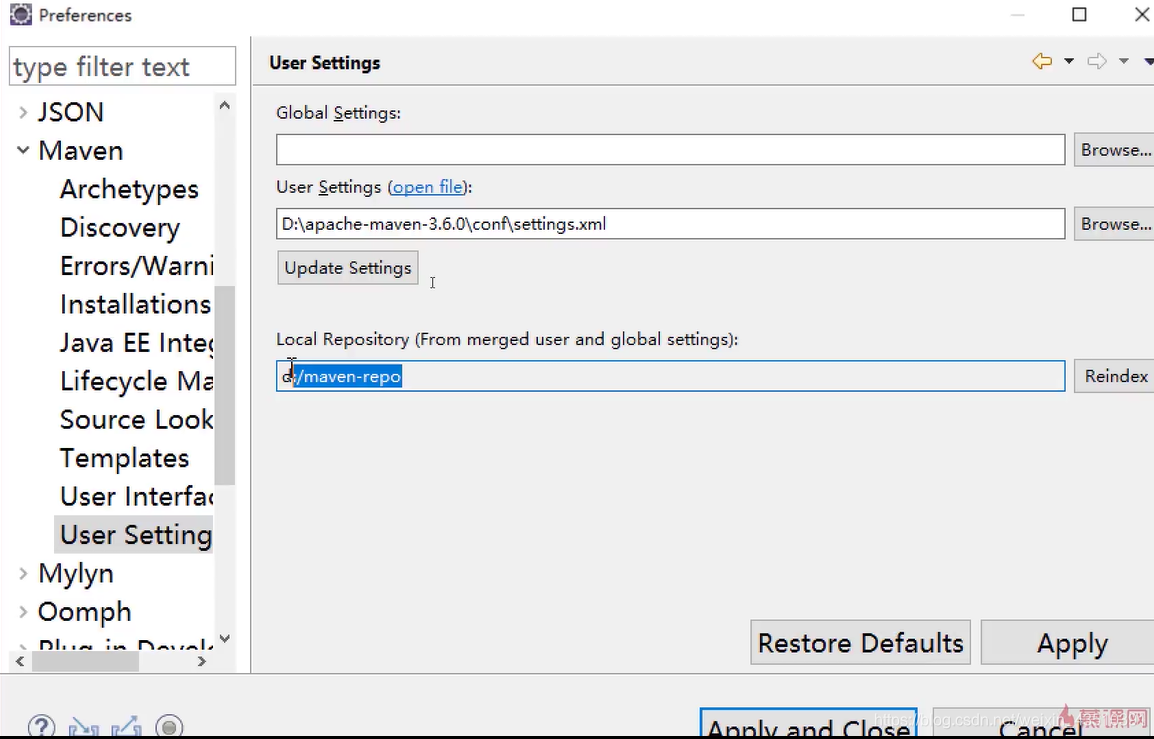Click the forward navigation arrow icon
The height and width of the screenshot is (739, 1154).
[x=1097, y=62]
